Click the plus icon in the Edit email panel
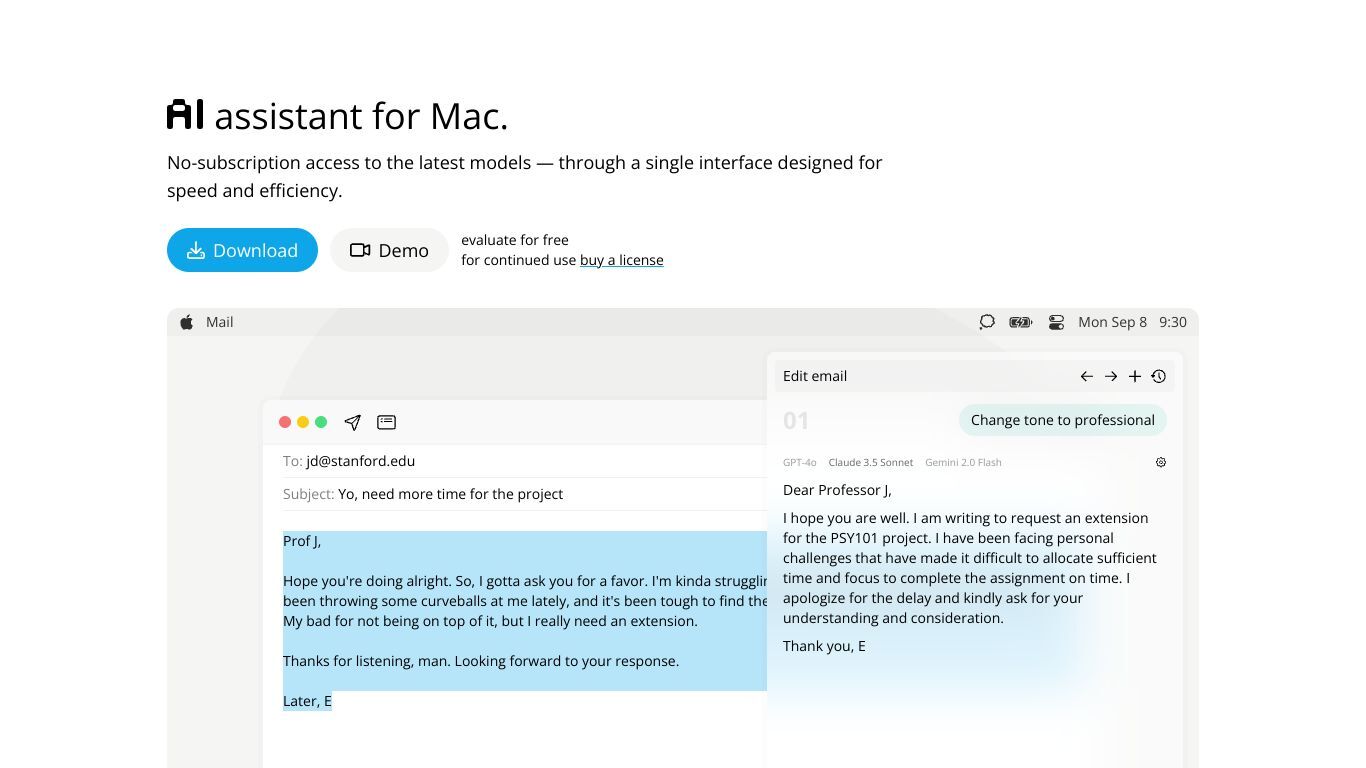The image size is (1366, 768). click(x=1135, y=376)
